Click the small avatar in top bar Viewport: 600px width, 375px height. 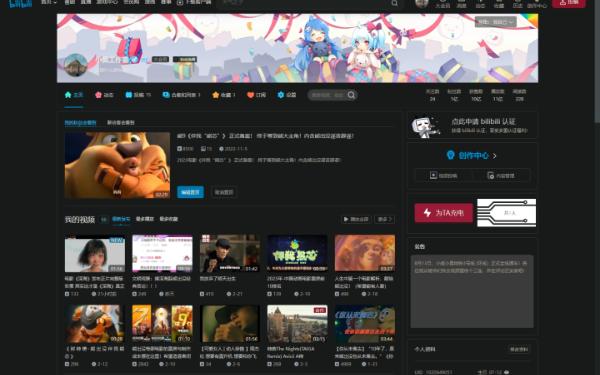point(422,3)
